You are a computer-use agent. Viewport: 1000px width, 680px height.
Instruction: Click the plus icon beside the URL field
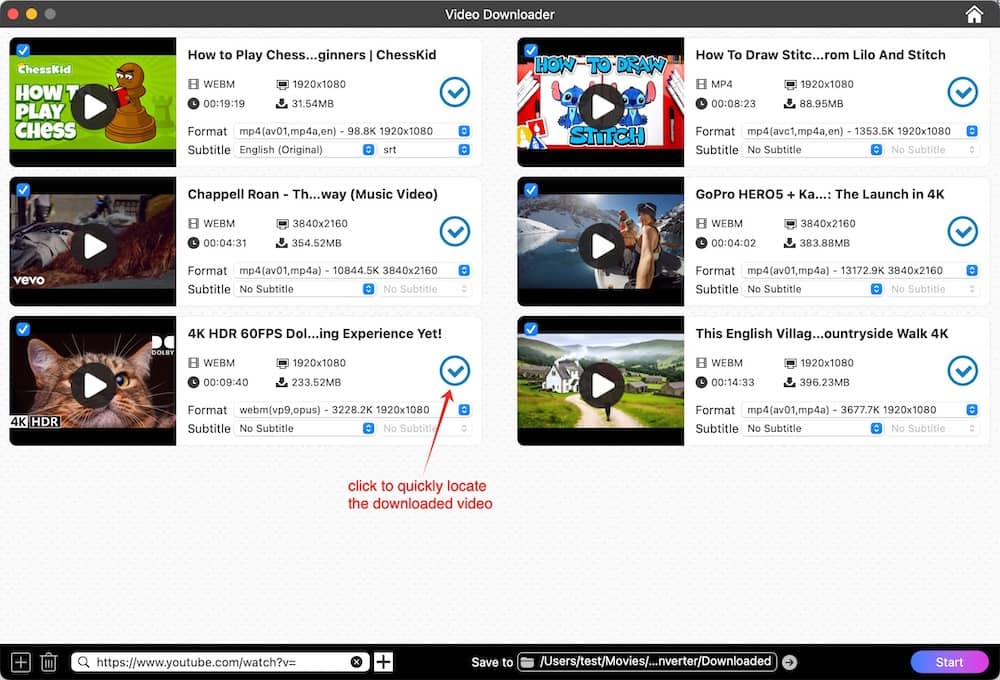(x=385, y=661)
